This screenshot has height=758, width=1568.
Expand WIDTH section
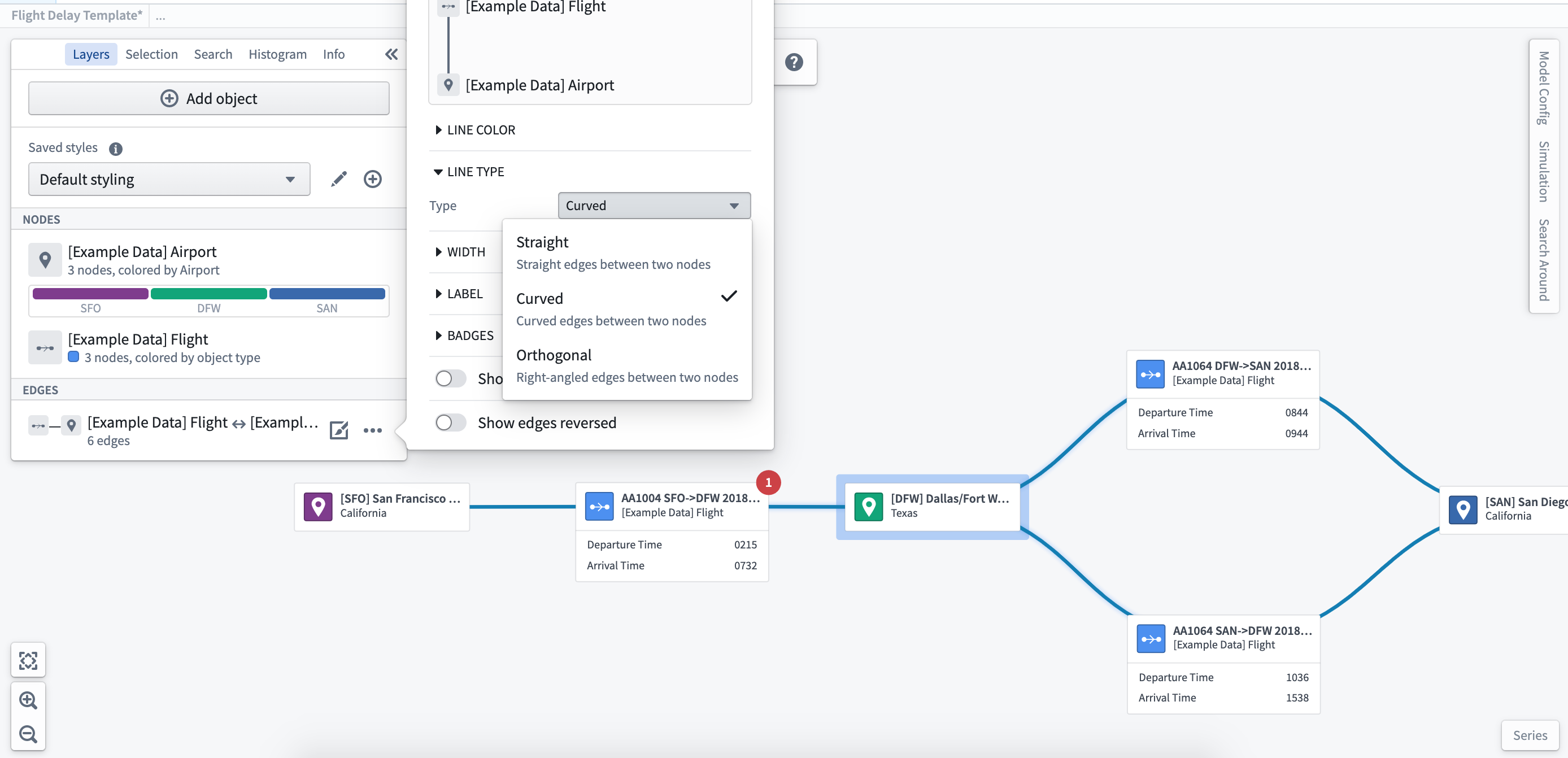[x=460, y=252]
